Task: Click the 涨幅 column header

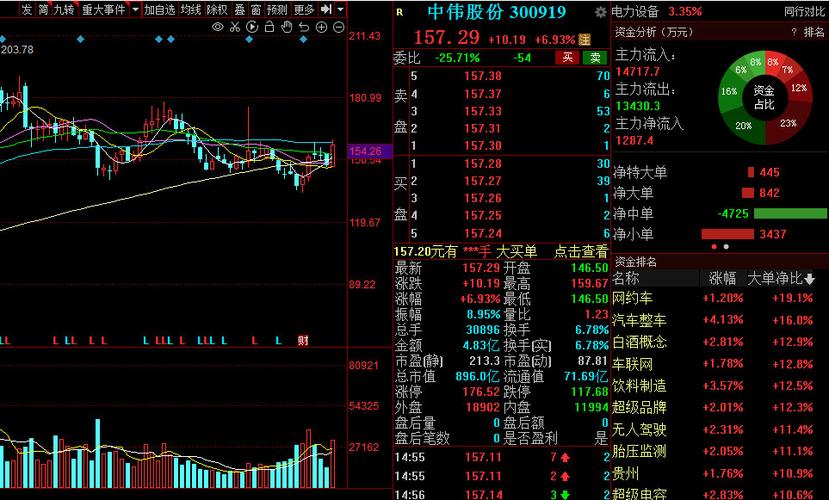Action: 723,279
